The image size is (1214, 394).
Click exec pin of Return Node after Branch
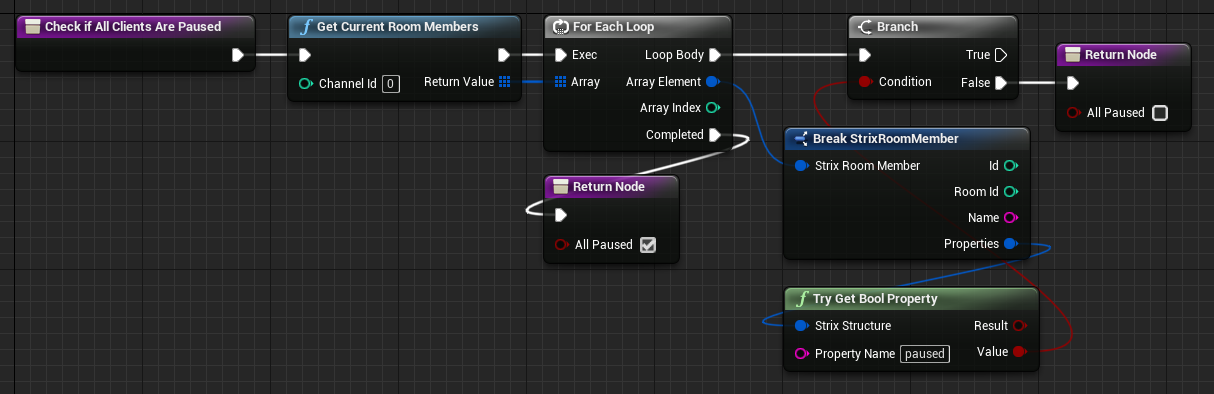[1073, 83]
